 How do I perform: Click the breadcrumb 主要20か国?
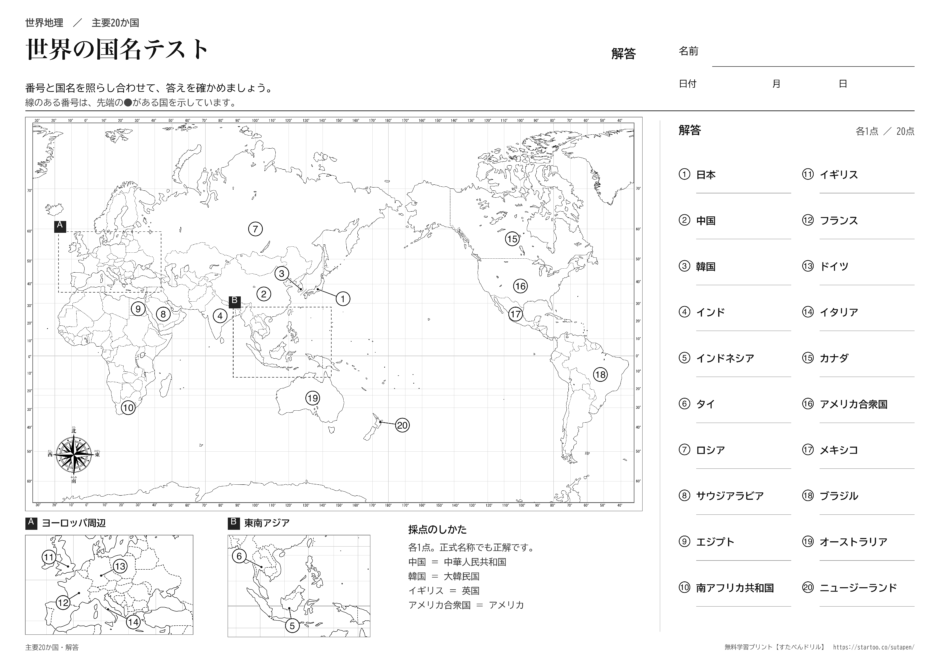click(x=115, y=23)
